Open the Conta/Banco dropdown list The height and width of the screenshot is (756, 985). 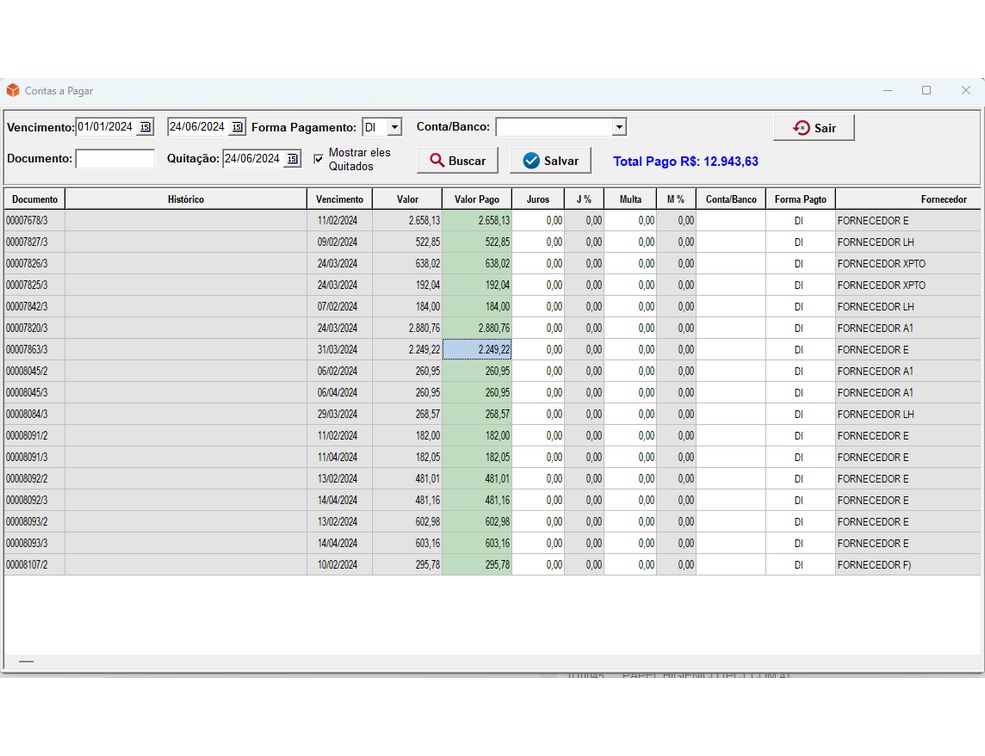pos(619,127)
